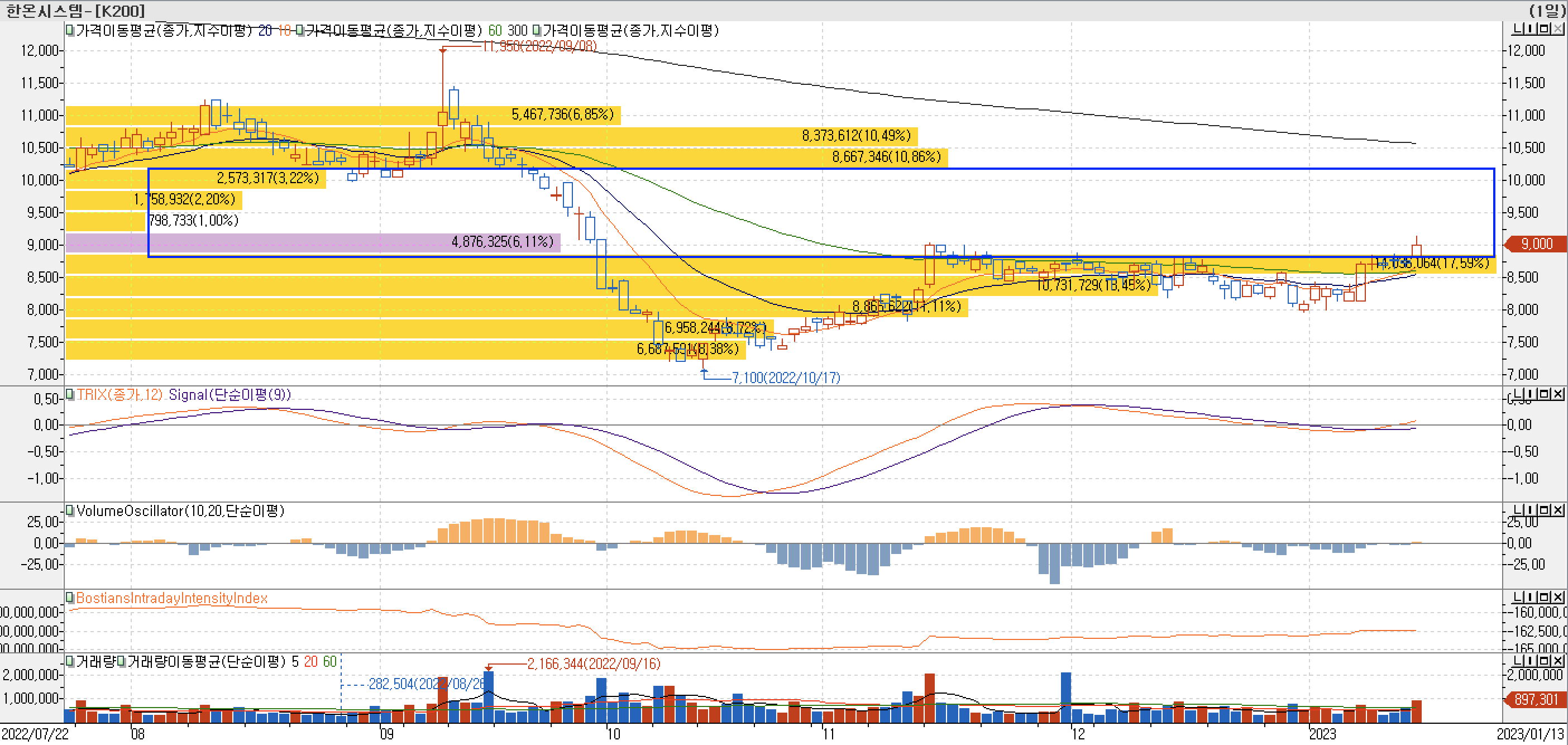The image size is (1568, 745).
Task: Click the 'L' button on the volume panel
Action: pos(1518,661)
